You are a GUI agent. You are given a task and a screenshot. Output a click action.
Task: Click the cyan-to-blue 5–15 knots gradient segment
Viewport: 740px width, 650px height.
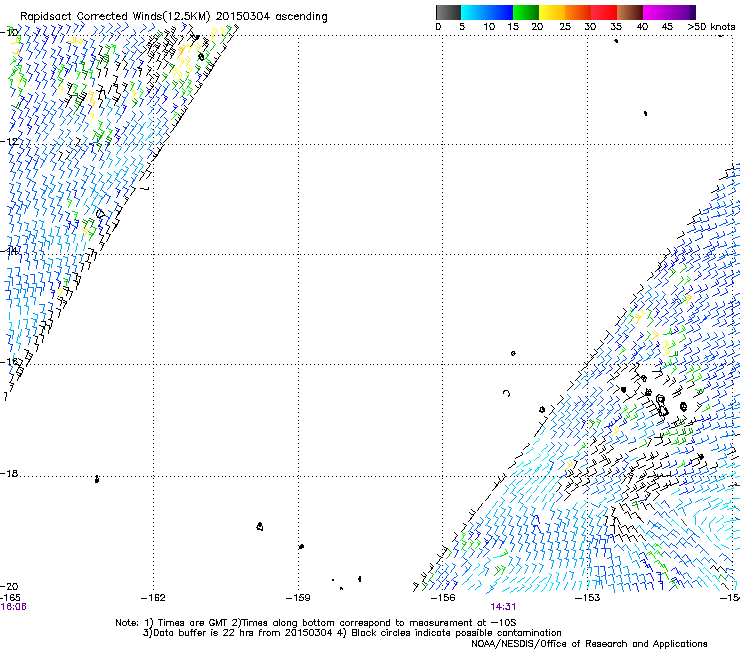click(487, 12)
